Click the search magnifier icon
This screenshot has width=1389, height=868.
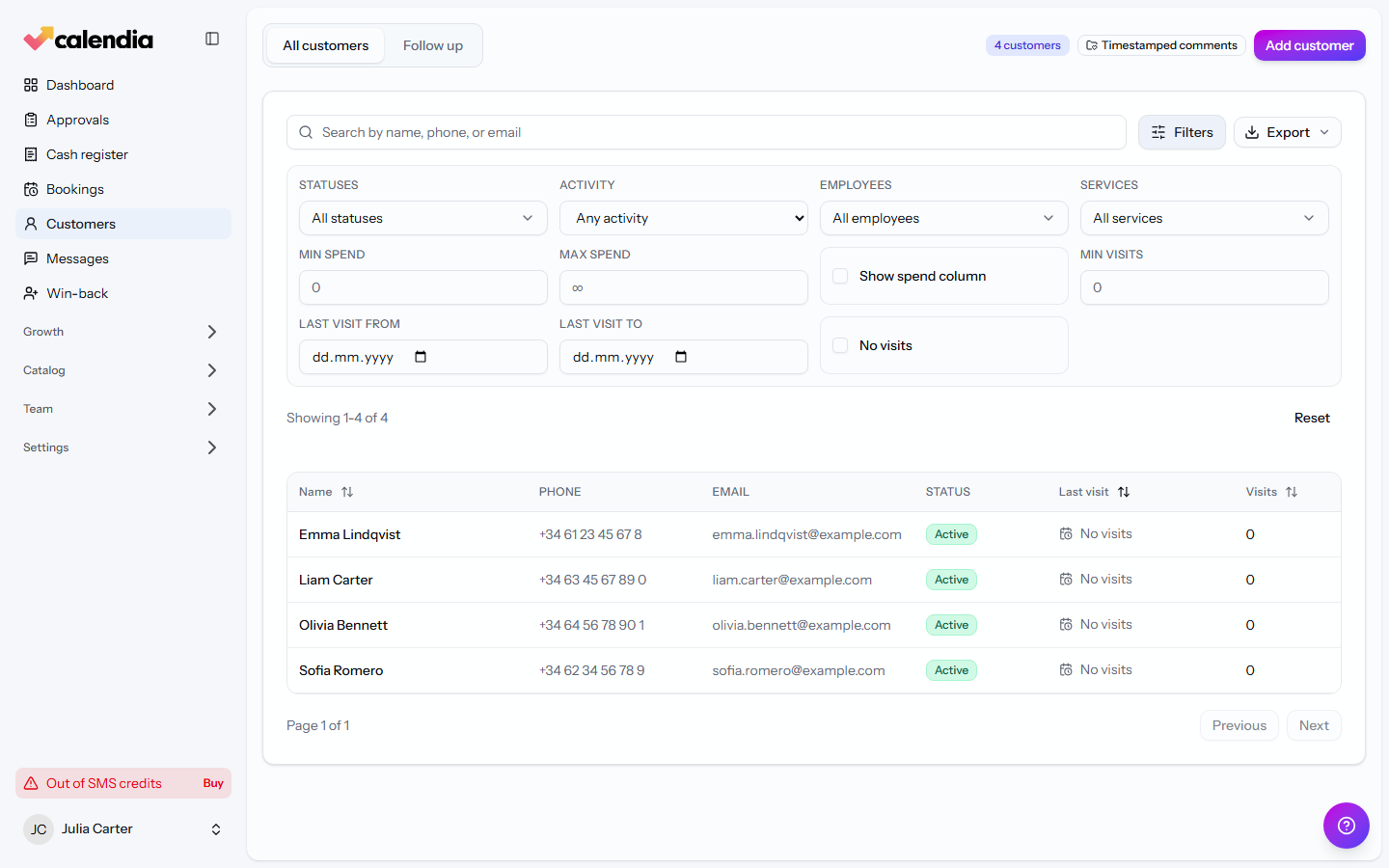tap(306, 132)
